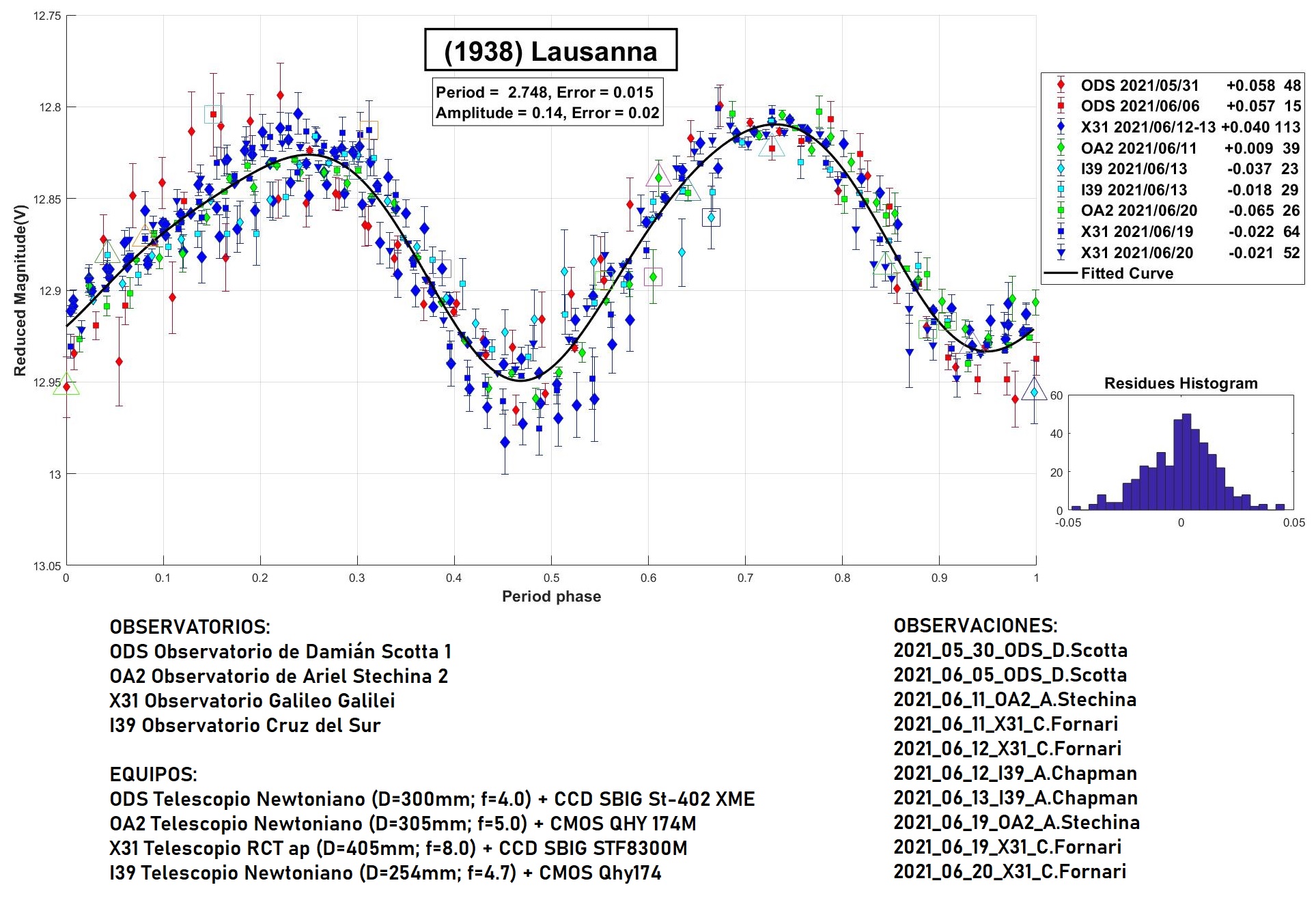
Task: Click the 'Period phase' x-axis label
Action: pyautogui.click(x=551, y=596)
